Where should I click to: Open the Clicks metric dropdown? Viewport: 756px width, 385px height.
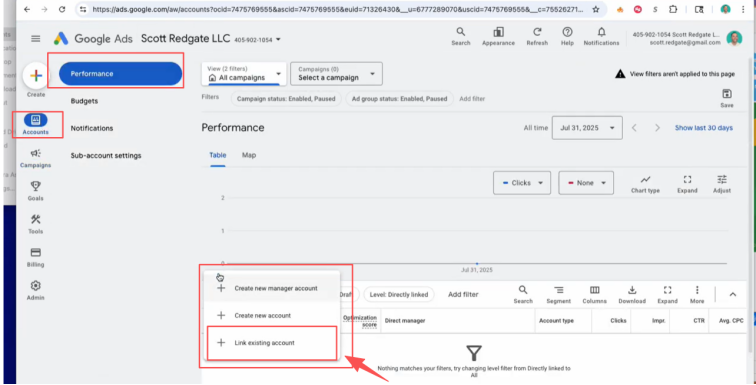coord(522,183)
